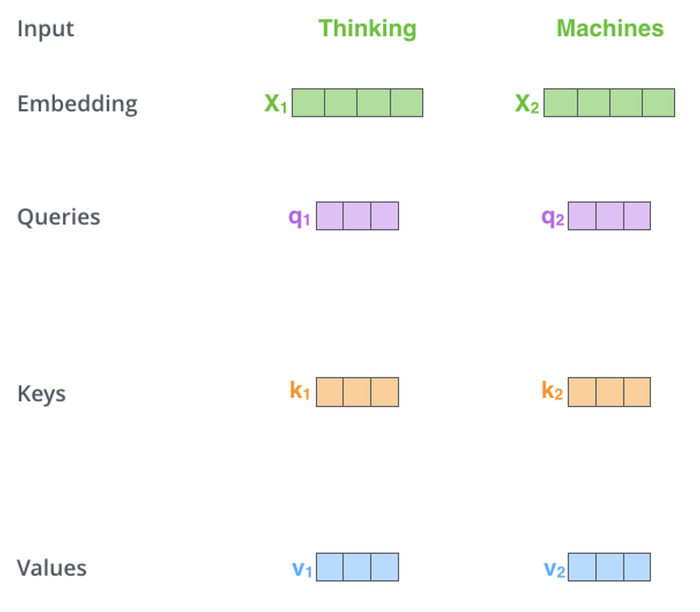Select the blue v1 value vector
700x612 pixels.
(357, 567)
